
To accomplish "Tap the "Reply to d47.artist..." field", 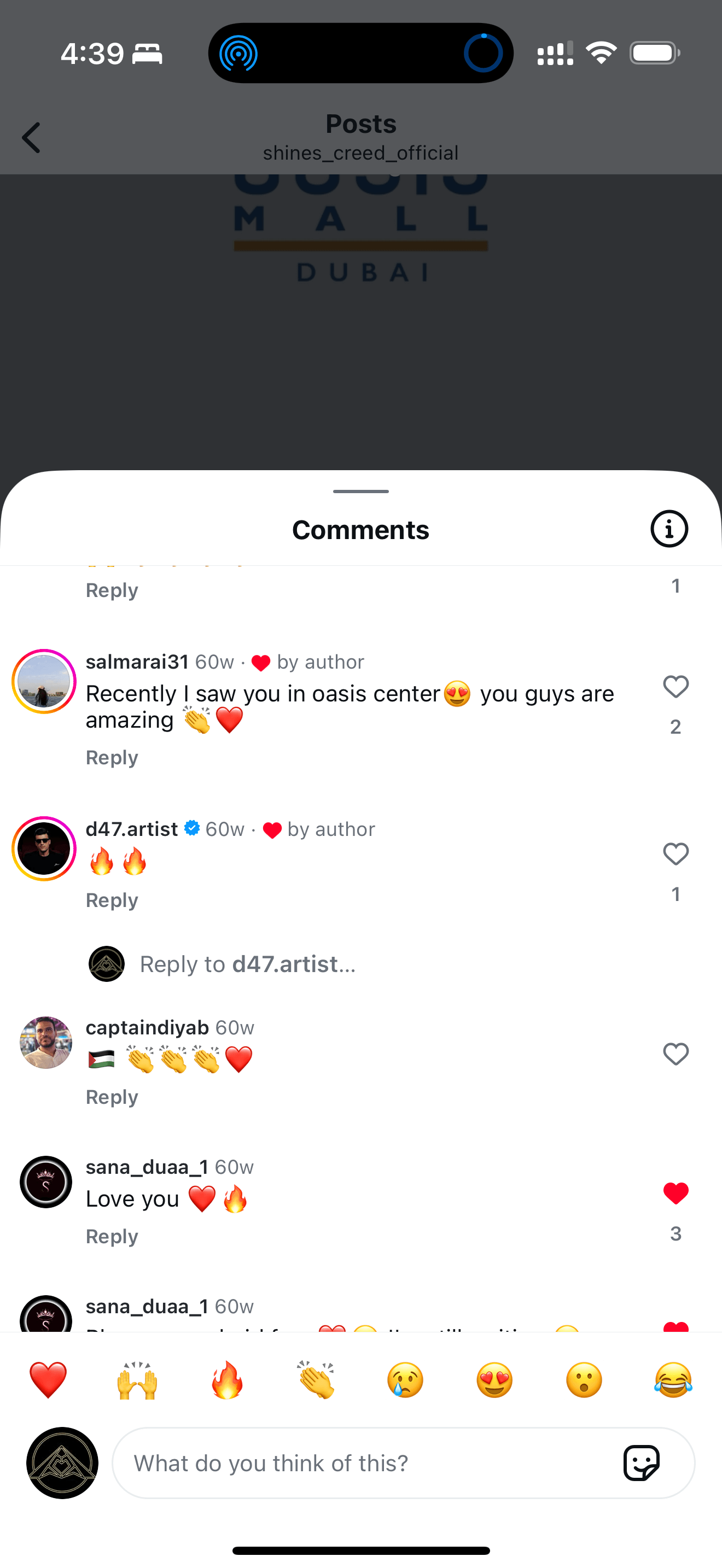I will [248, 964].
